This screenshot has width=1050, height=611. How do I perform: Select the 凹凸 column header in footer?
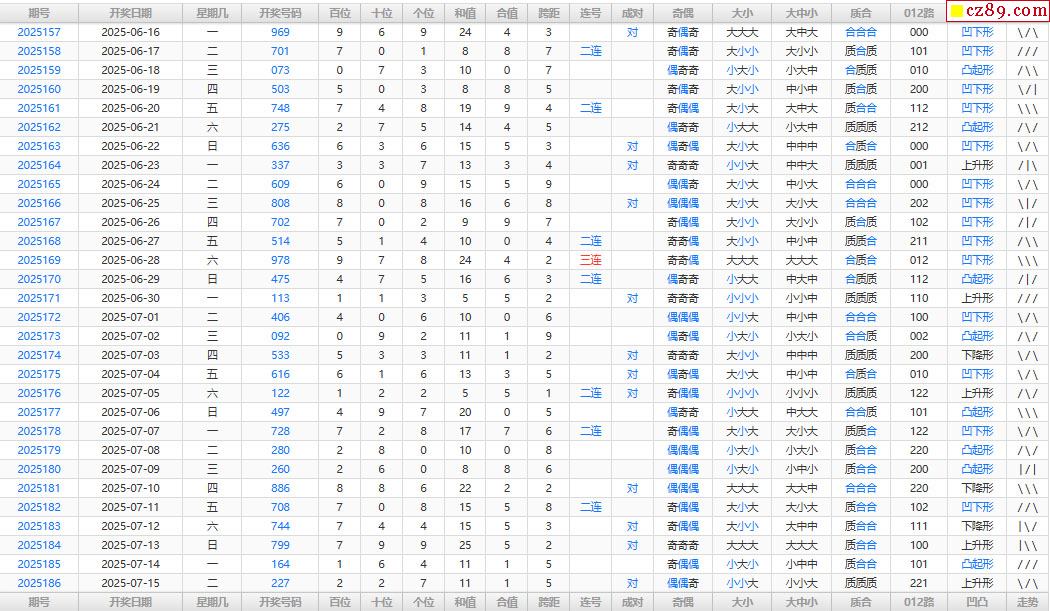coord(977,602)
